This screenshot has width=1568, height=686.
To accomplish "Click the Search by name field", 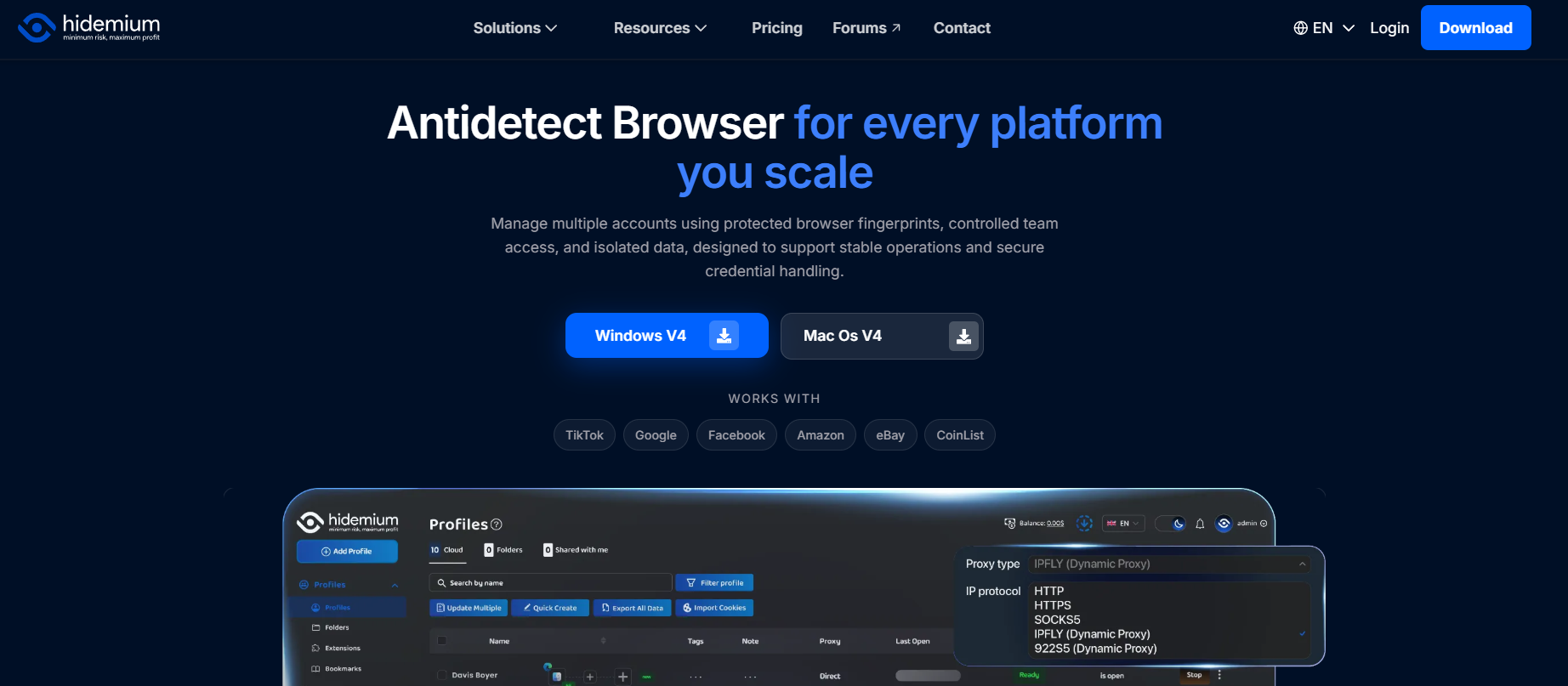I will 551,583.
